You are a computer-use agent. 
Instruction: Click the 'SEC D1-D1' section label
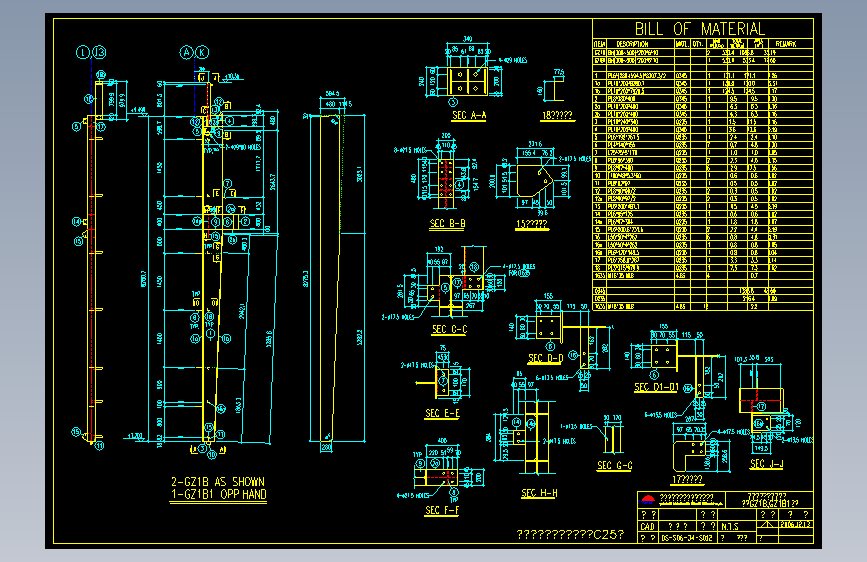point(656,387)
